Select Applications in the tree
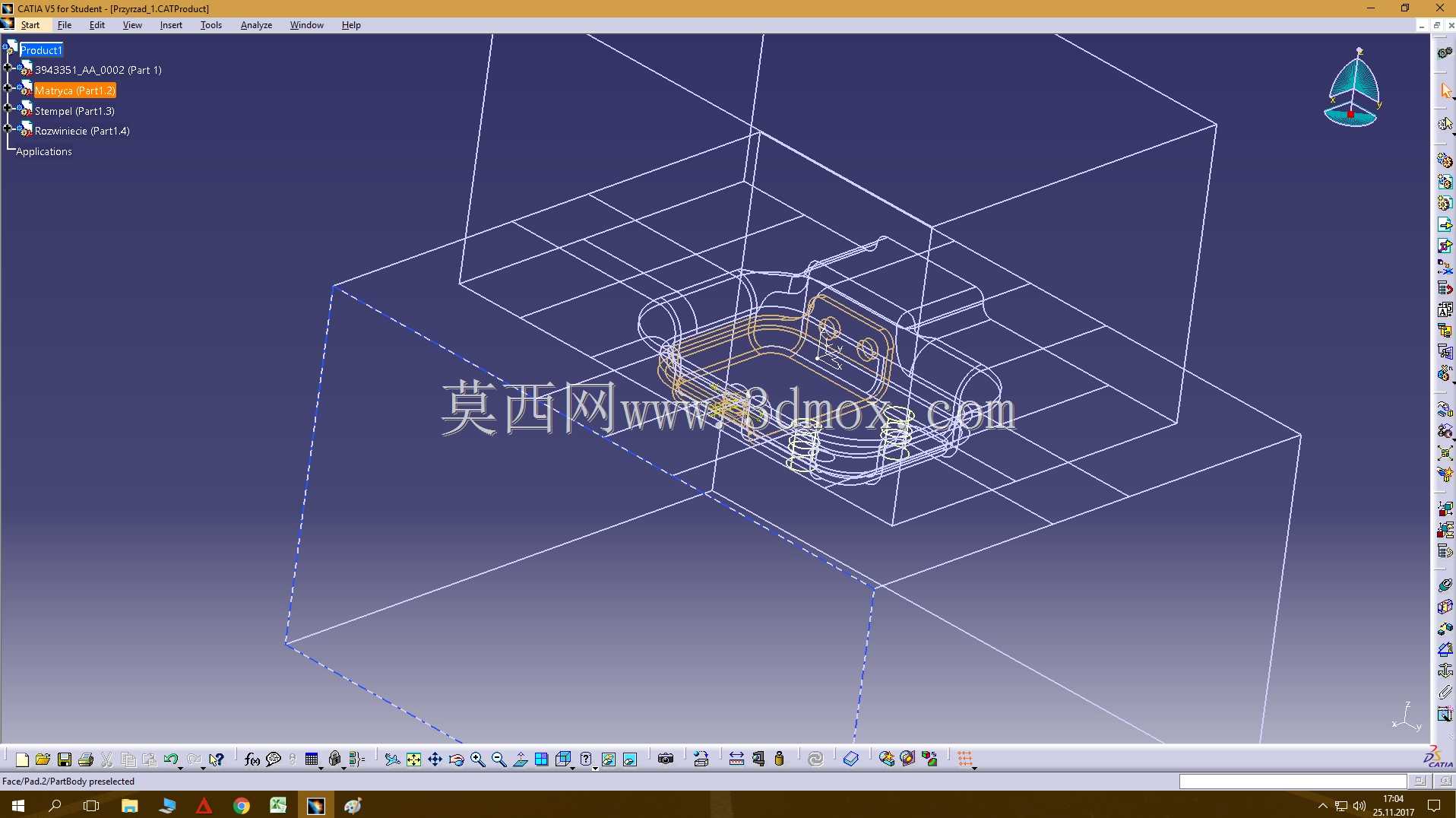The image size is (1456, 818). point(44,151)
